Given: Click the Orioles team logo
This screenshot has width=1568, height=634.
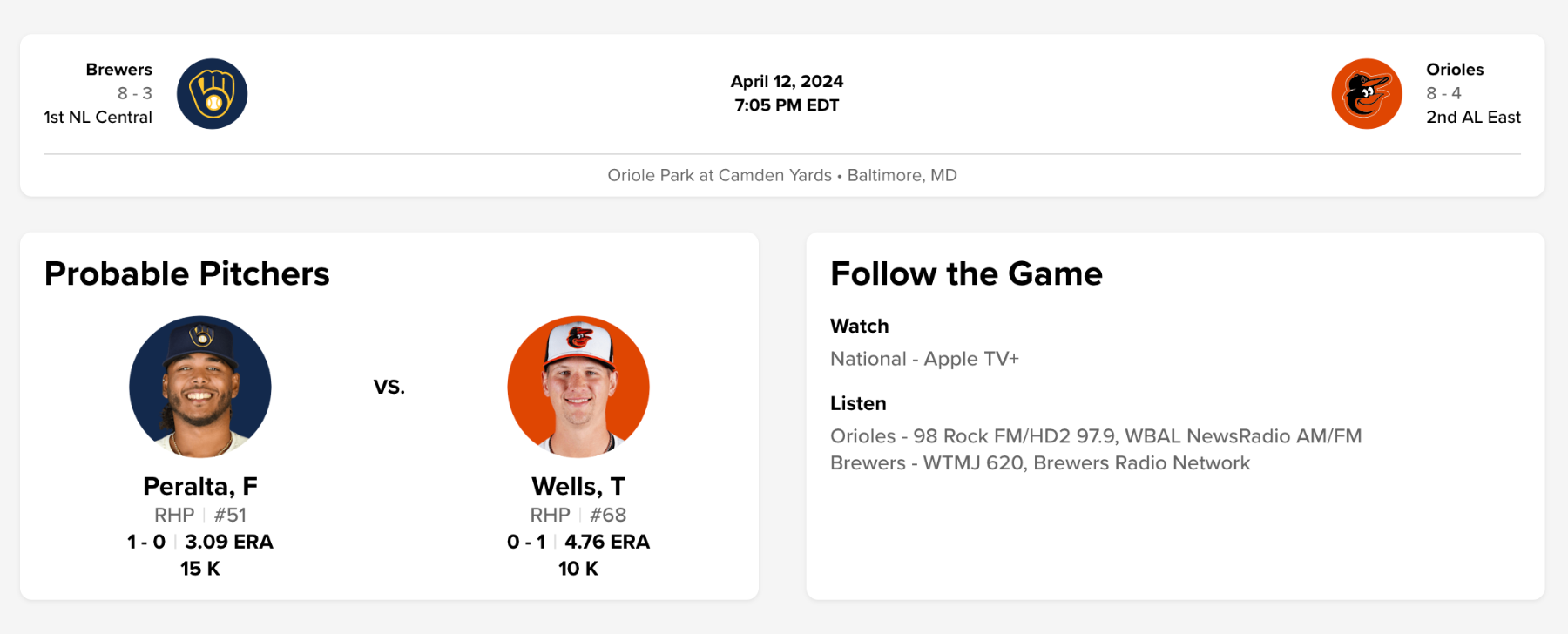Looking at the screenshot, I should pos(1366,94).
